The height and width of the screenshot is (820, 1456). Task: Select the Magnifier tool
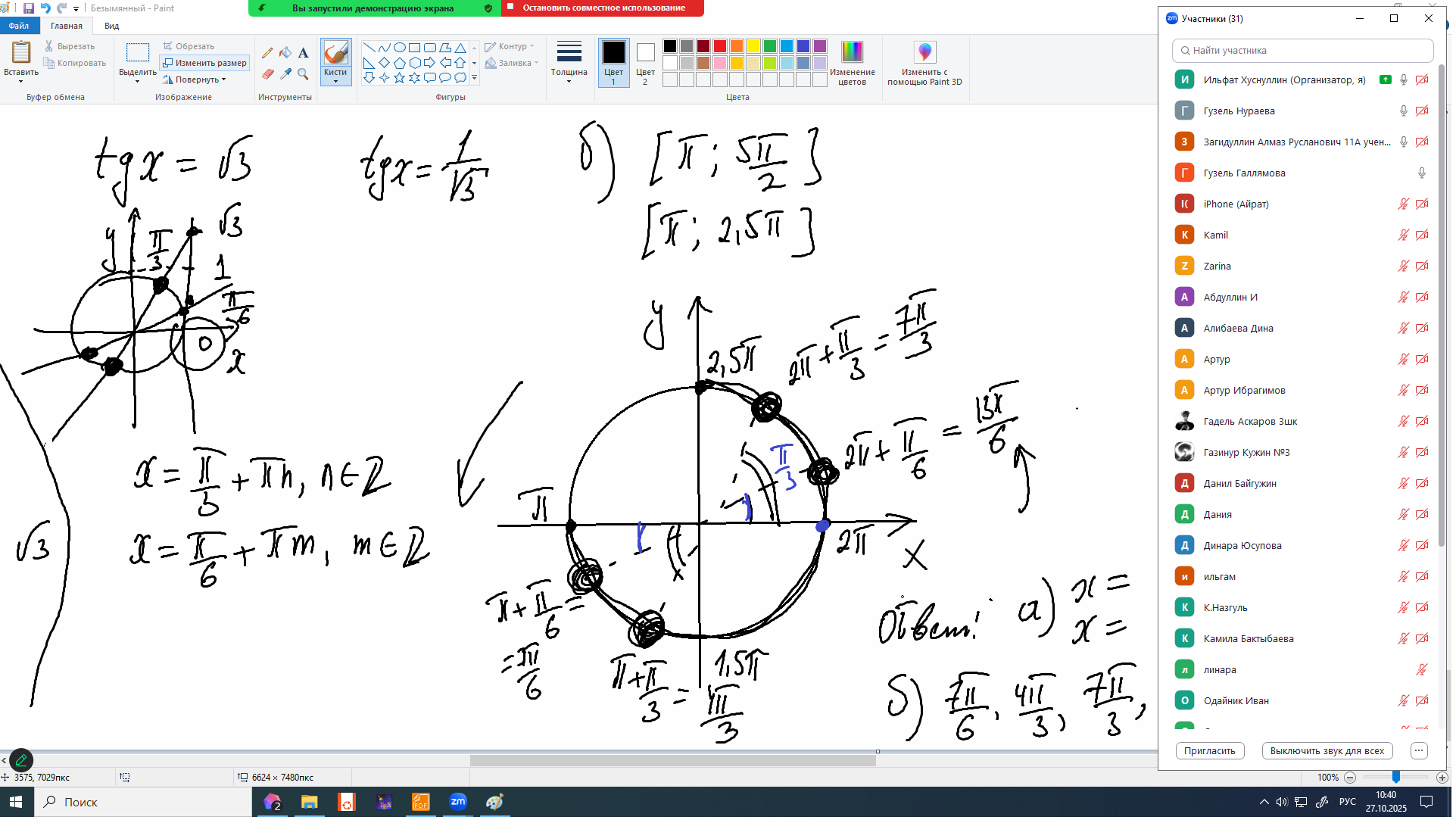pos(304,74)
